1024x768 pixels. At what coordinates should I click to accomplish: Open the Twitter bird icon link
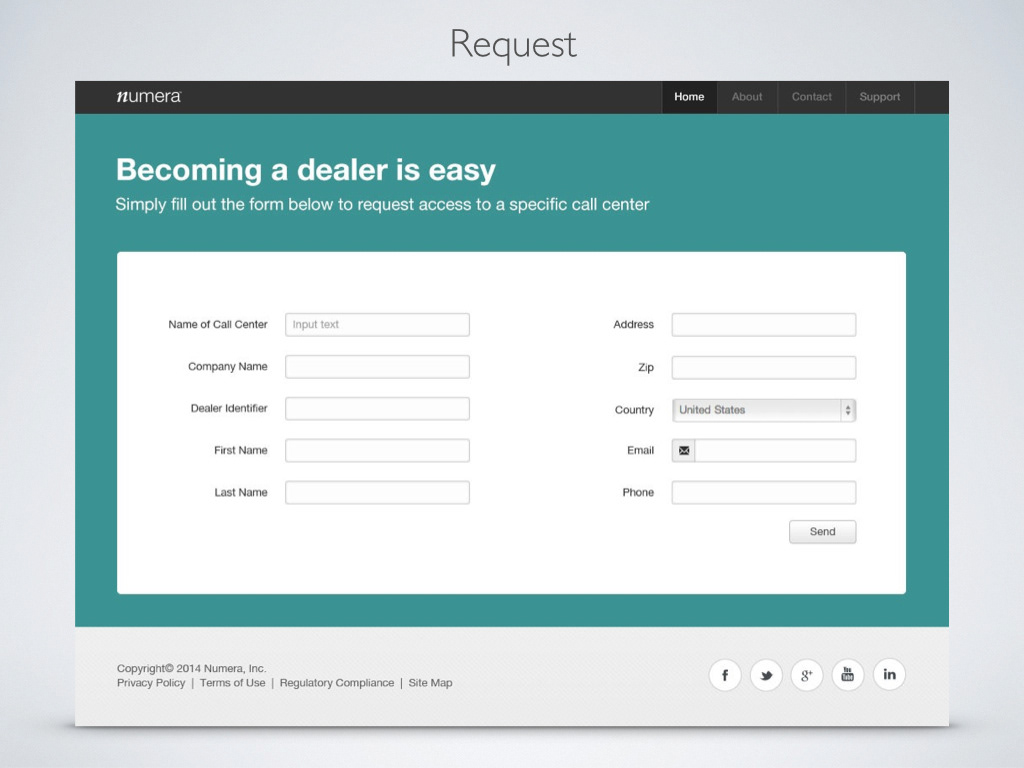766,675
